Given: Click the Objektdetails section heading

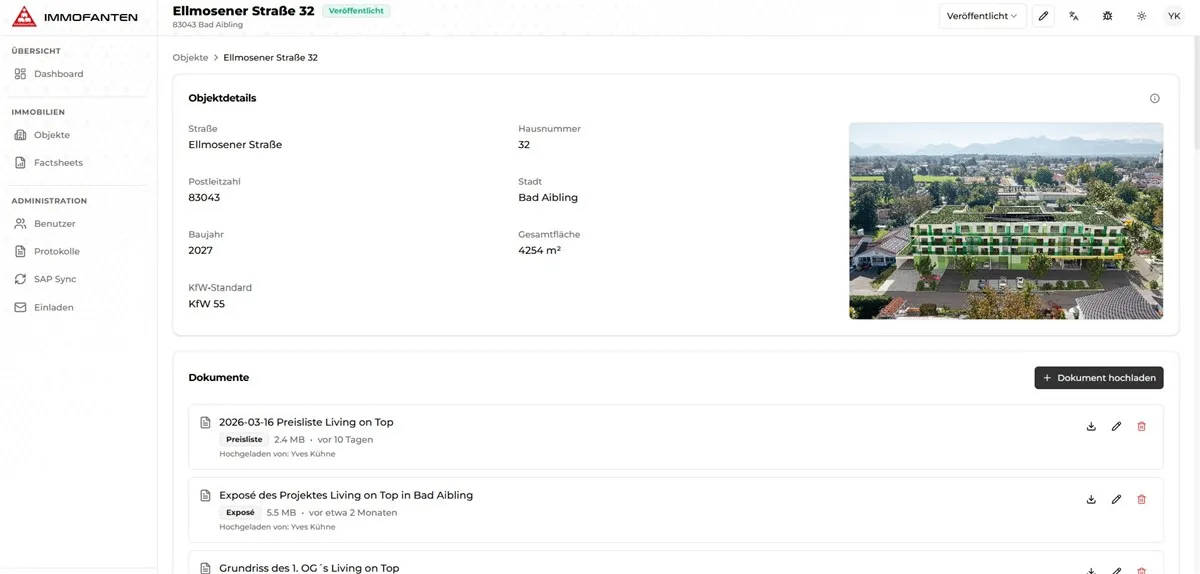Looking at the screenshot, I should point(222,99).
